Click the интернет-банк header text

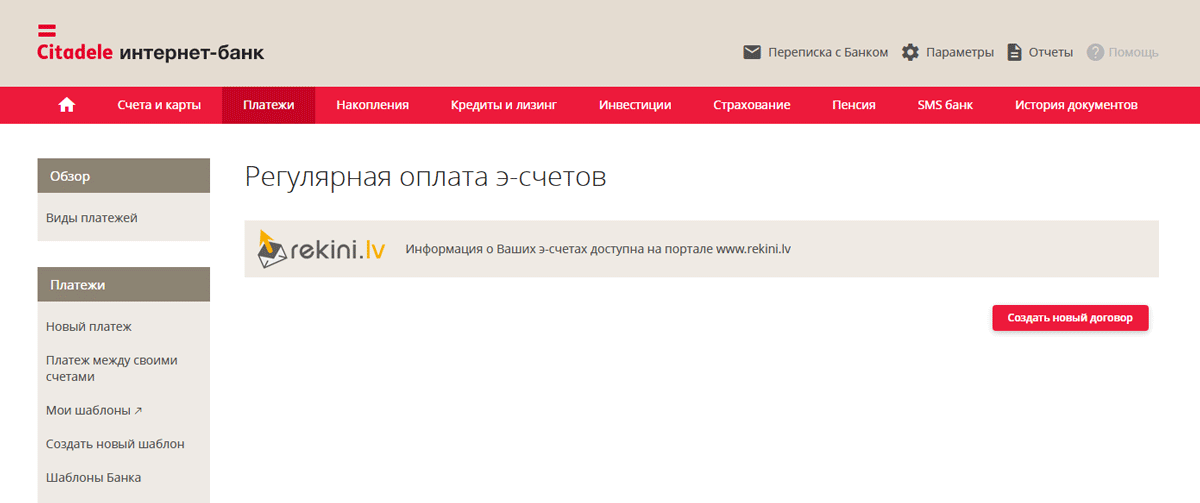coord(192,53)
